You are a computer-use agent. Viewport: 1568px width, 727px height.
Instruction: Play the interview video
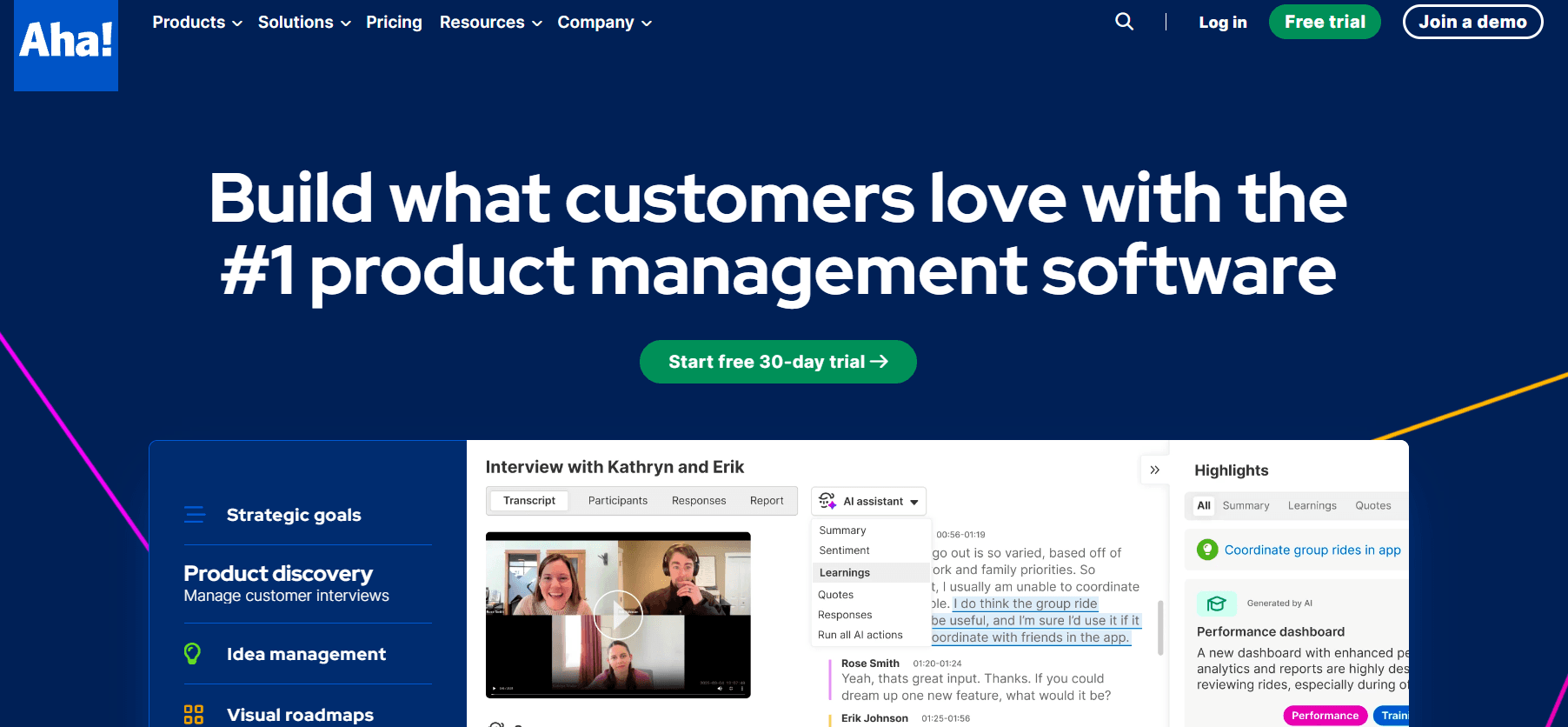[x=618, y=614]
